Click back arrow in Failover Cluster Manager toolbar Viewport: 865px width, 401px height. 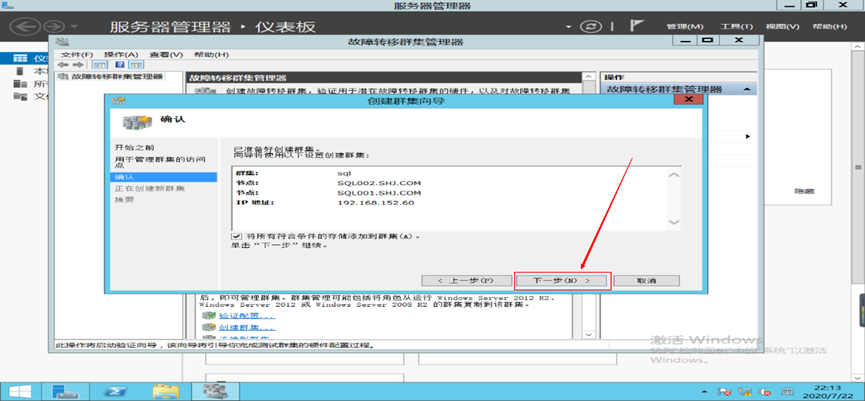click(x=64, y=65)
